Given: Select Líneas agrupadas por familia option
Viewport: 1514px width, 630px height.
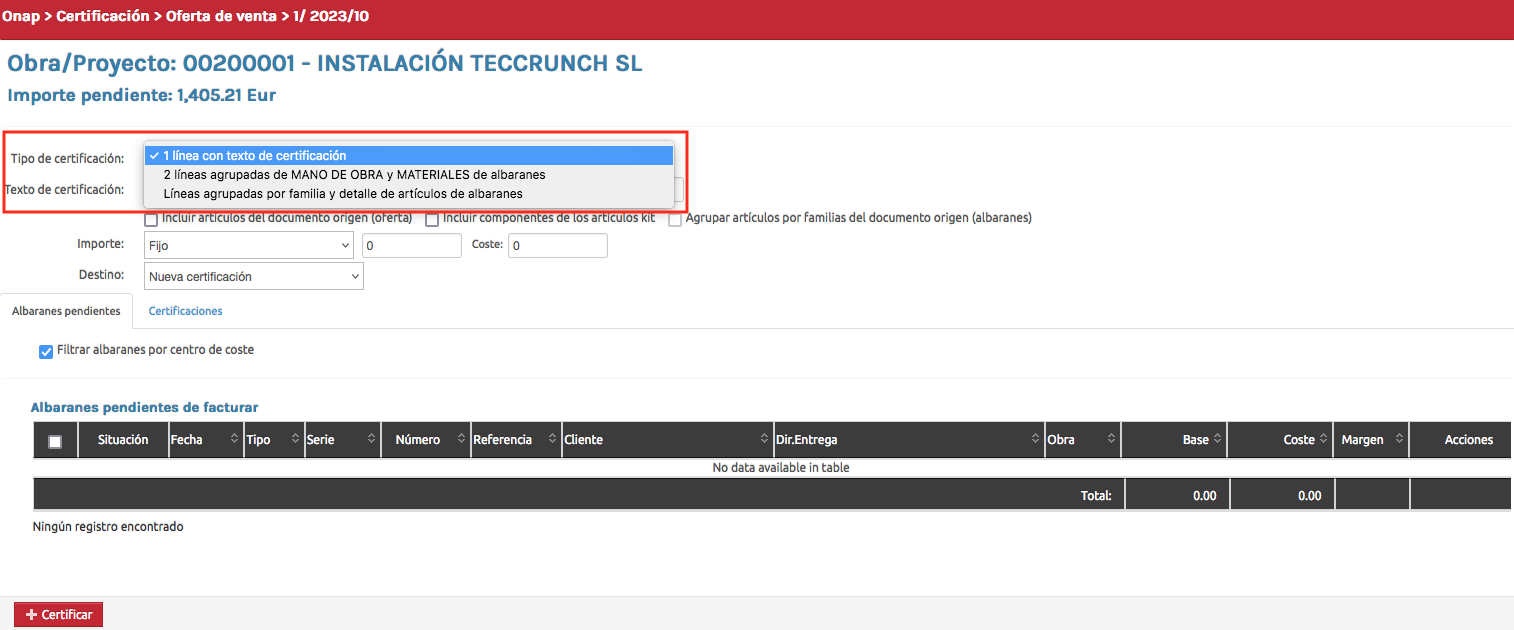Looking at the screenshot, I should [x=342, y=193].
